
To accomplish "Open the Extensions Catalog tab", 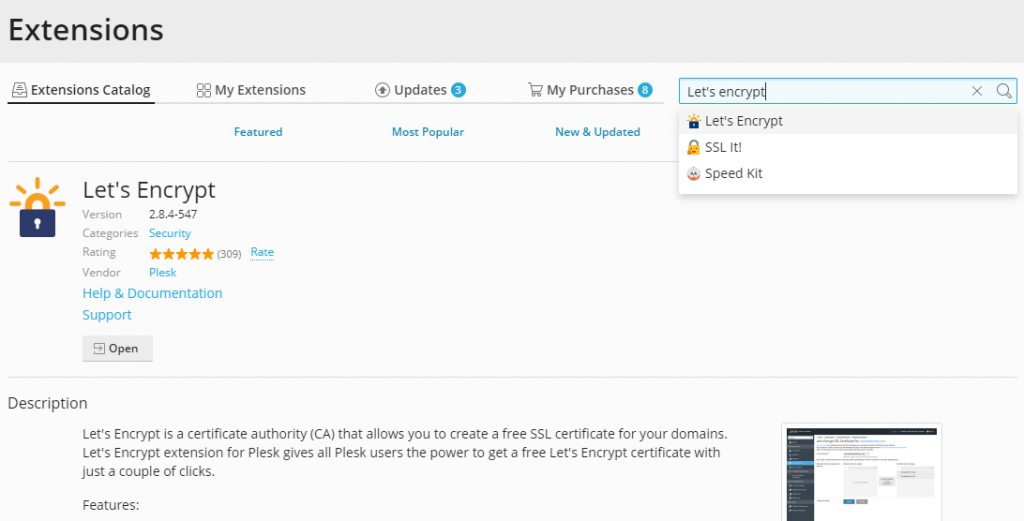I will [x=81, y=90].
